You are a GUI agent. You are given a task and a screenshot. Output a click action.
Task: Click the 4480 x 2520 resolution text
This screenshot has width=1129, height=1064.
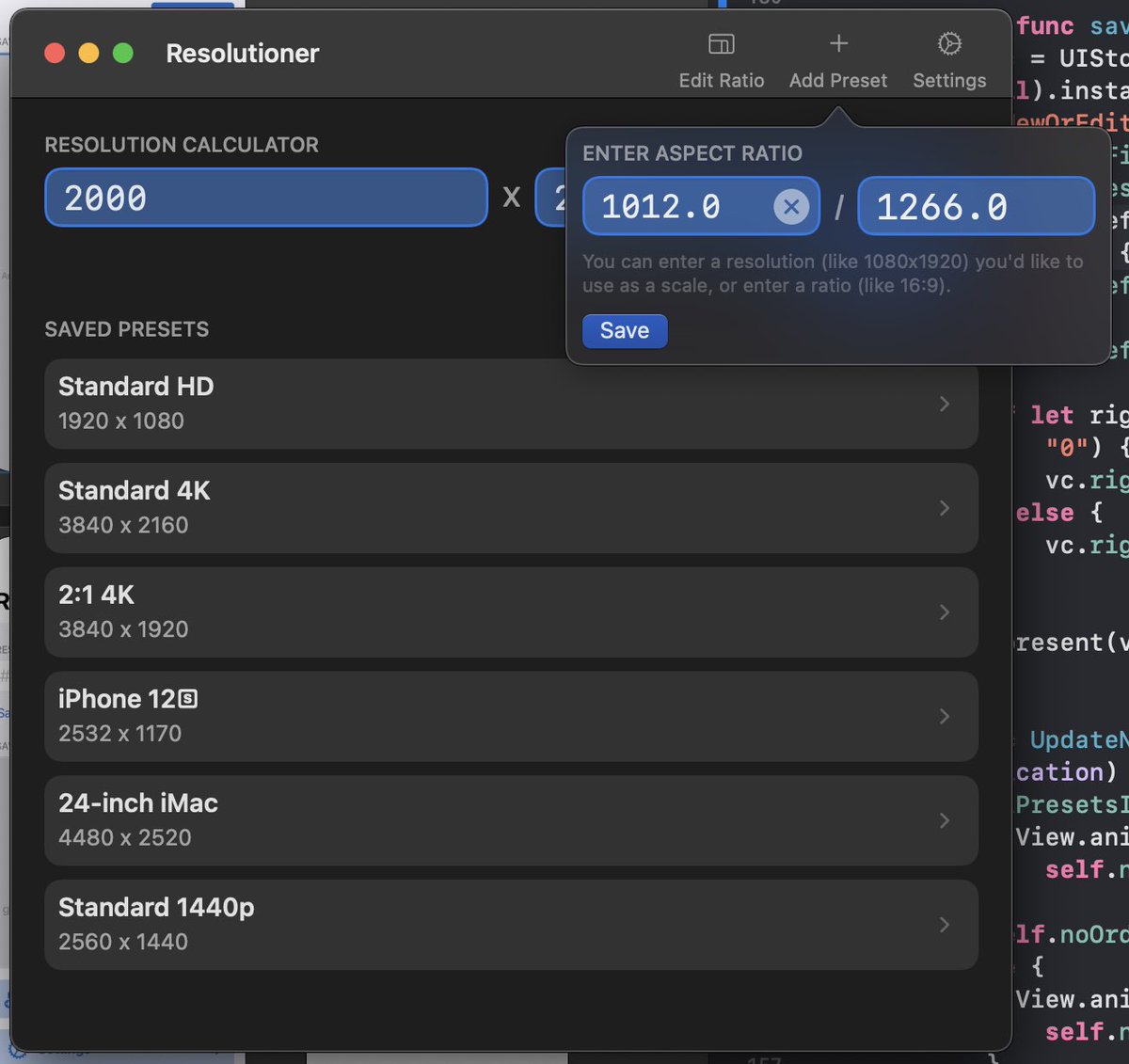[125, 838]
